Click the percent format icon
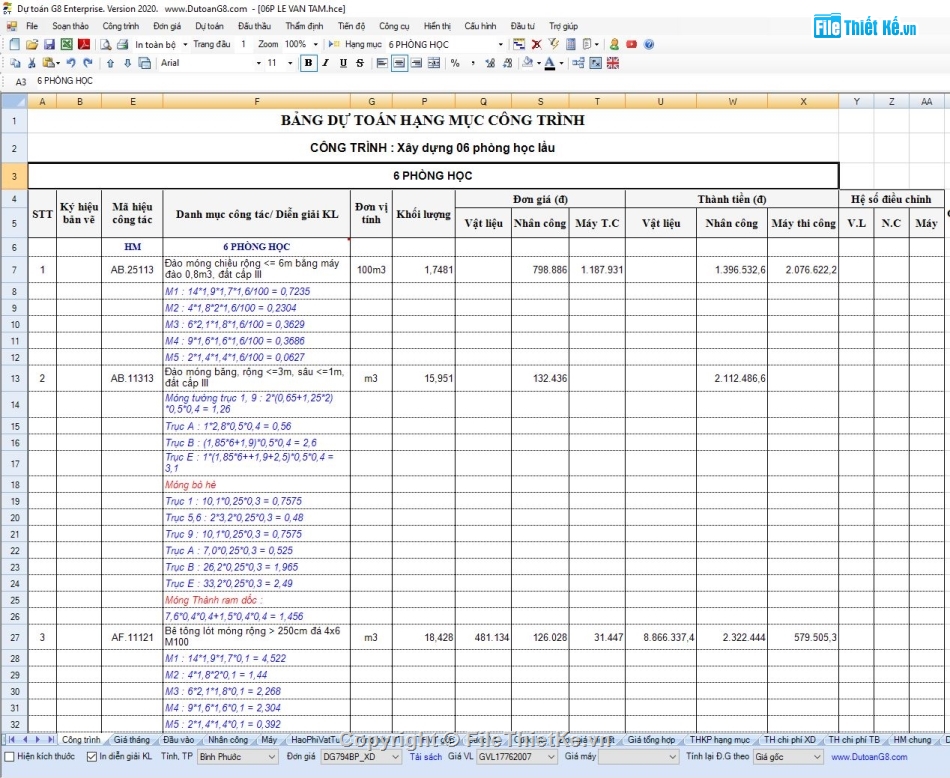Viewport: 950px width, 778px height. click(x=455, y=63)
